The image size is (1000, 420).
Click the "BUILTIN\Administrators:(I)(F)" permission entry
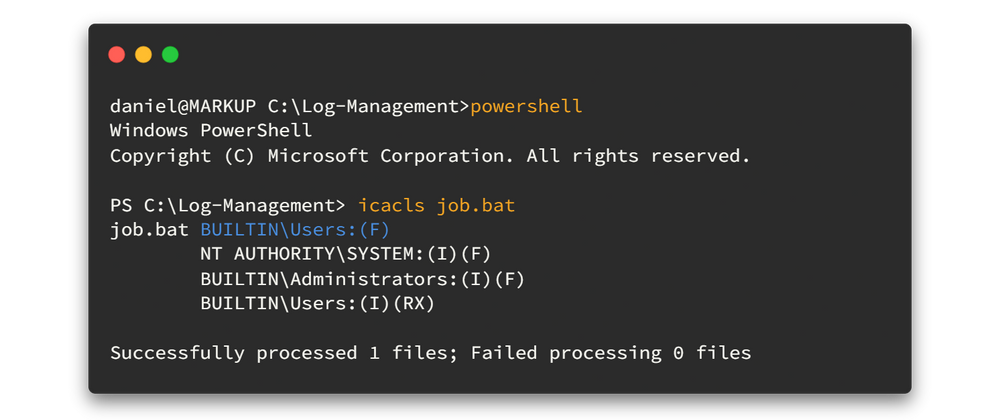point(362,279)
